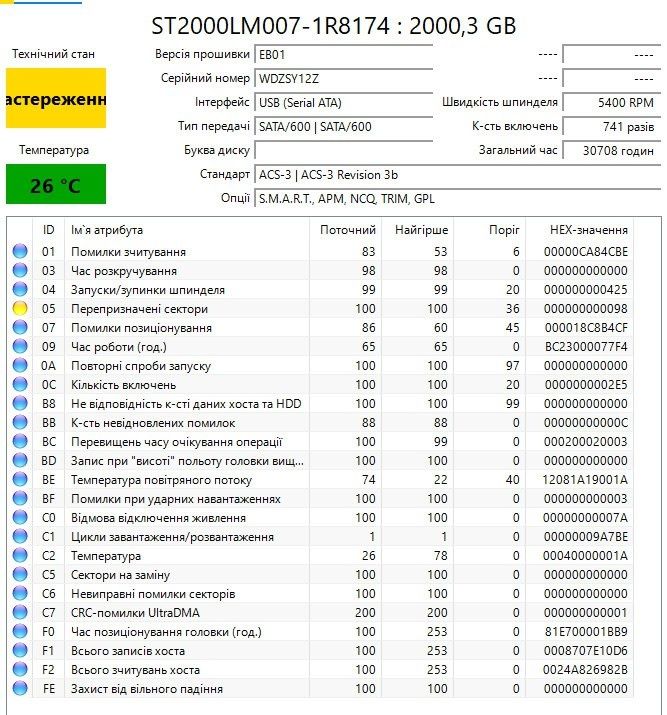Viewport: 667px width, 715px height.
Task: Select the 'CRC-помилки UltraDMA' row
Action: click(x=320, y=612)
